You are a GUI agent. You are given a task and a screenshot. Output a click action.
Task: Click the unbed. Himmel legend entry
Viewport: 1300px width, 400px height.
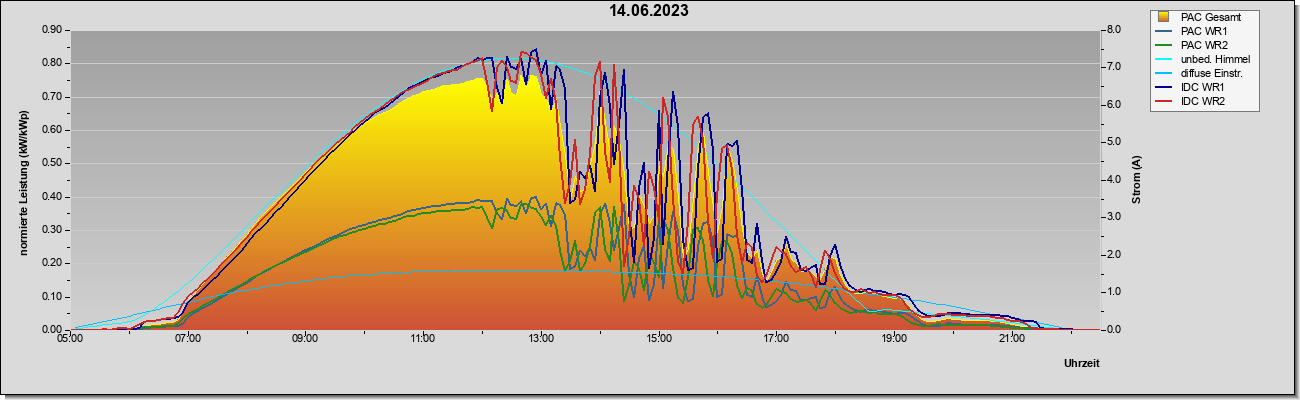[x=1202, y=59]
